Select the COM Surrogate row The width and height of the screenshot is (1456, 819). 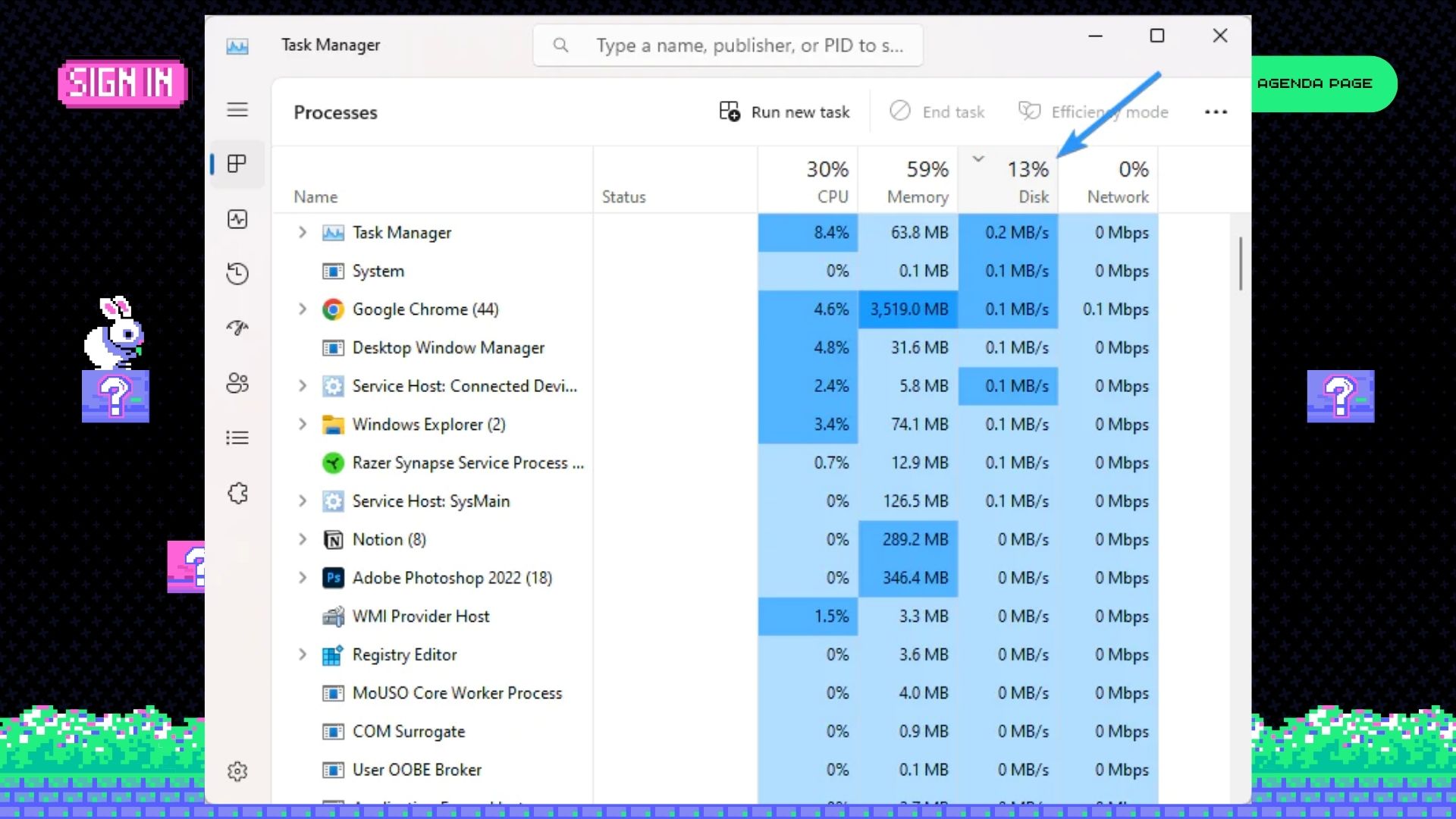click(x=714, y=732)
